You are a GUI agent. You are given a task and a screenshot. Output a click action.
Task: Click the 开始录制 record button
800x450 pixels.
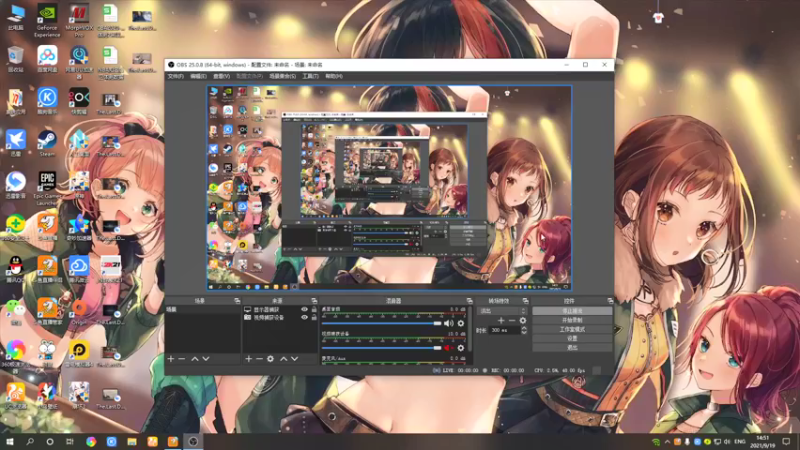pyautogui.click(x=572, y=320)
